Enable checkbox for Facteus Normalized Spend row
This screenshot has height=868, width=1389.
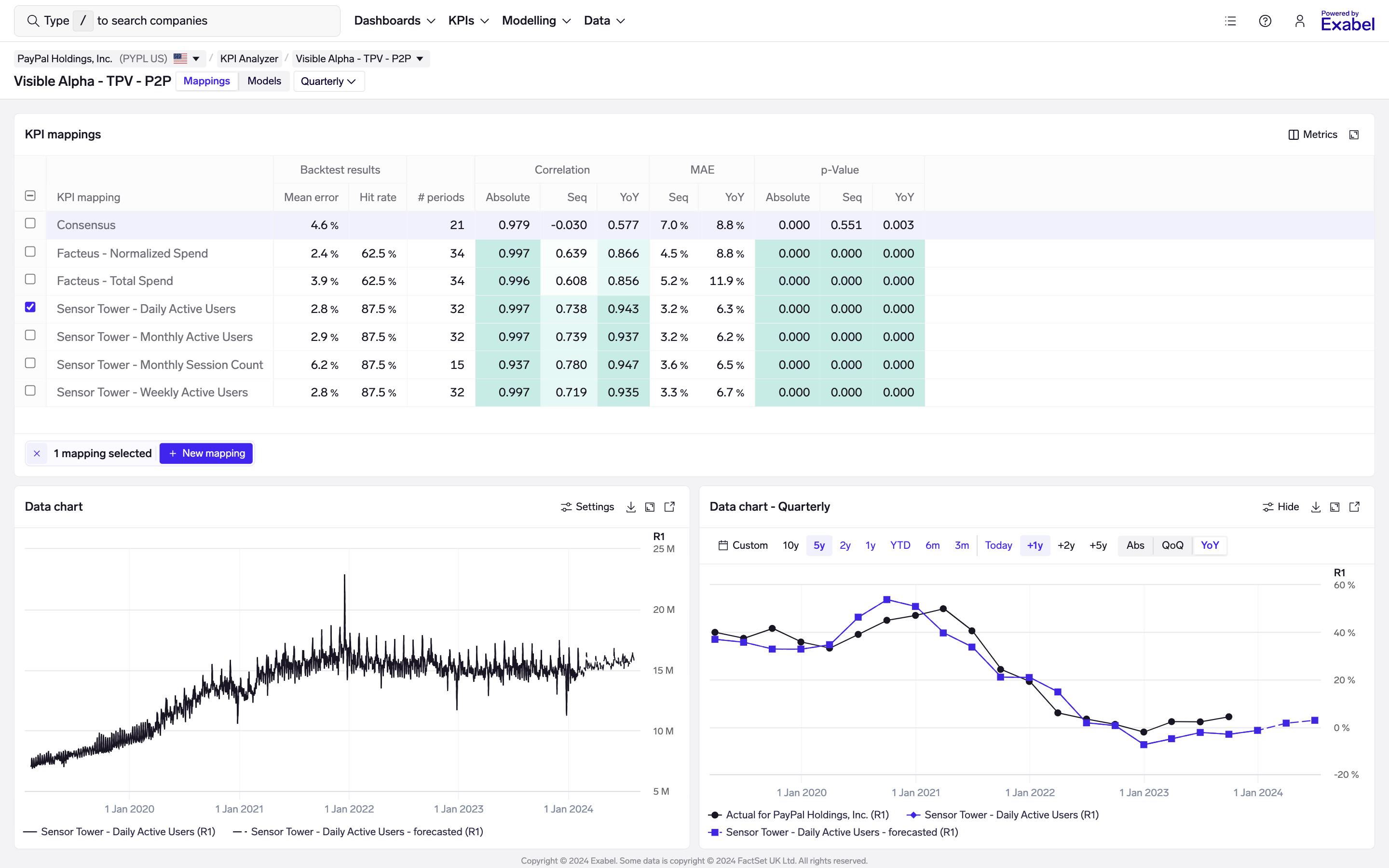pyautogui.click(x=30, y=252)
